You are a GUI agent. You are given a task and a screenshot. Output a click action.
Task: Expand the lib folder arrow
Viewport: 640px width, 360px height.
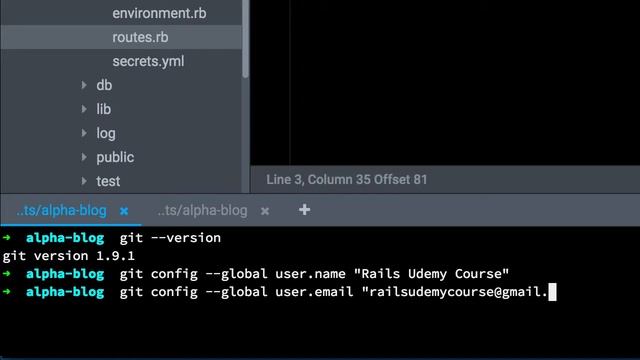coord(84,109)
